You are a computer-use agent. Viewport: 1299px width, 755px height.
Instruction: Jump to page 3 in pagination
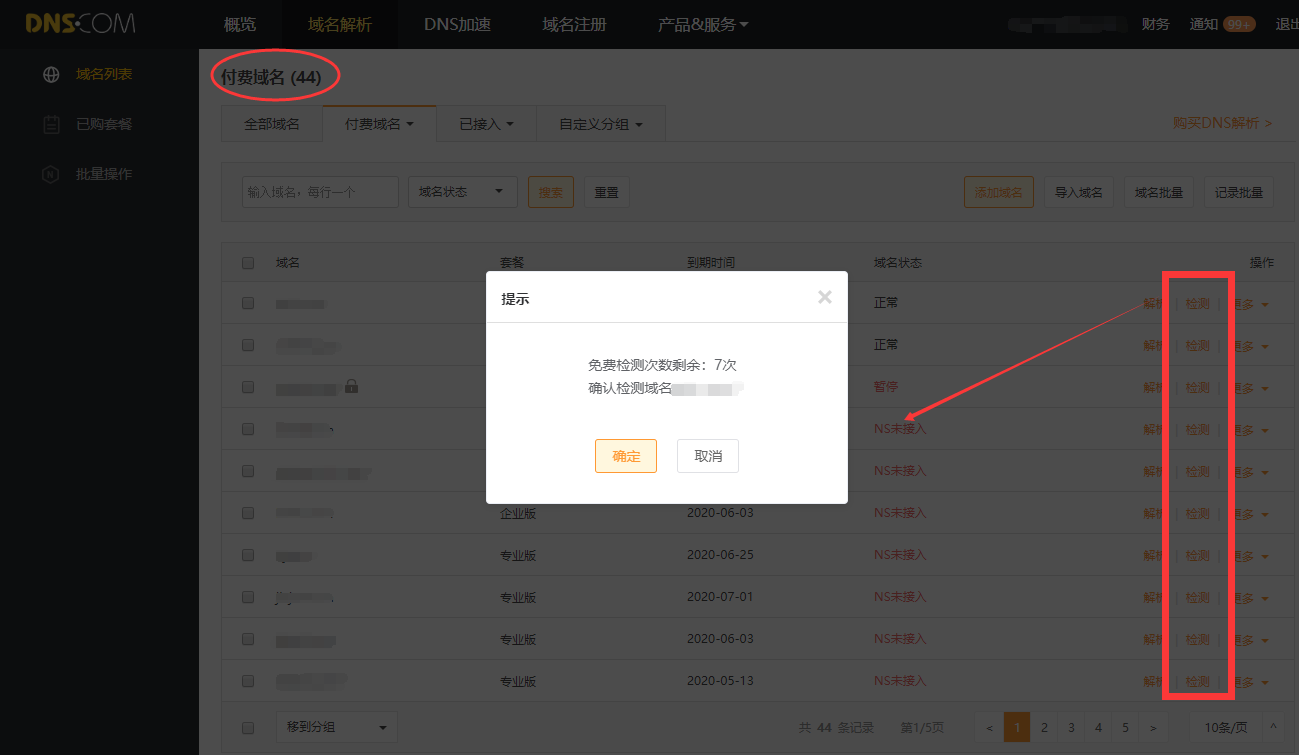(x=1071, y=727)
